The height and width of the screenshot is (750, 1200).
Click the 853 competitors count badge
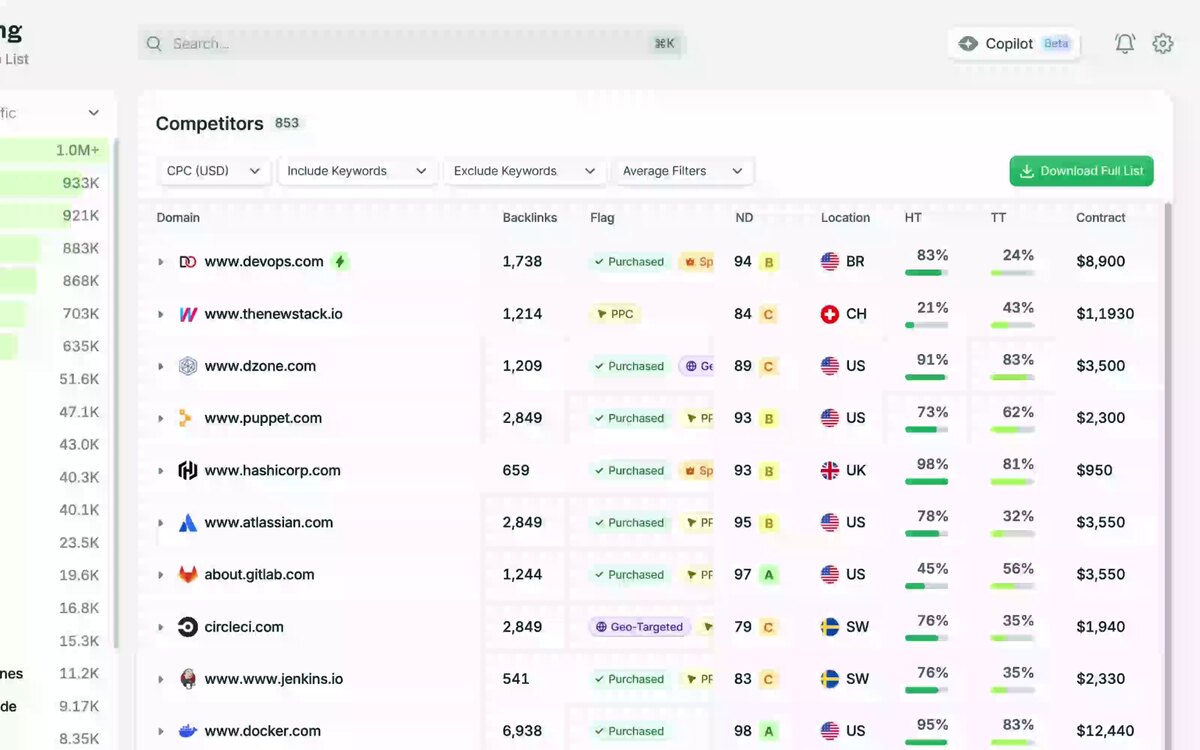click(287, 123)
